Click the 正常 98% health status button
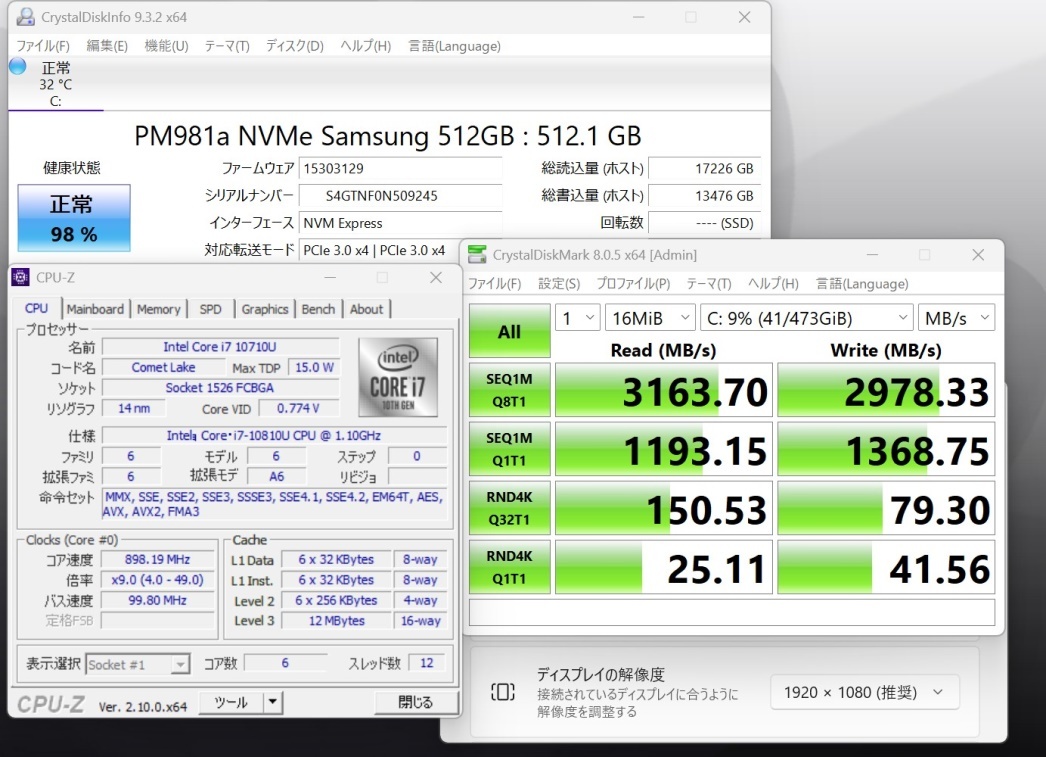This screenshot has width=1046, height=757. tap(73, 218)
